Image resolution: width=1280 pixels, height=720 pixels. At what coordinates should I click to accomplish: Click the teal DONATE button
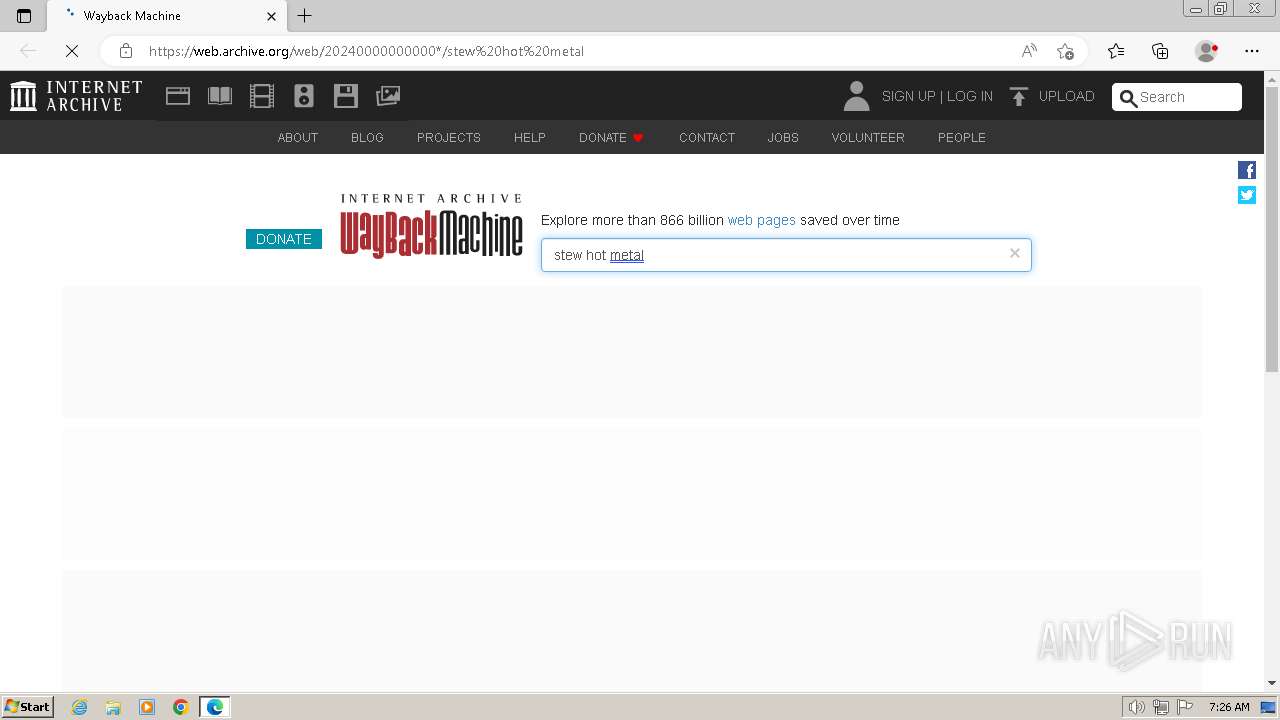(284, 239)
